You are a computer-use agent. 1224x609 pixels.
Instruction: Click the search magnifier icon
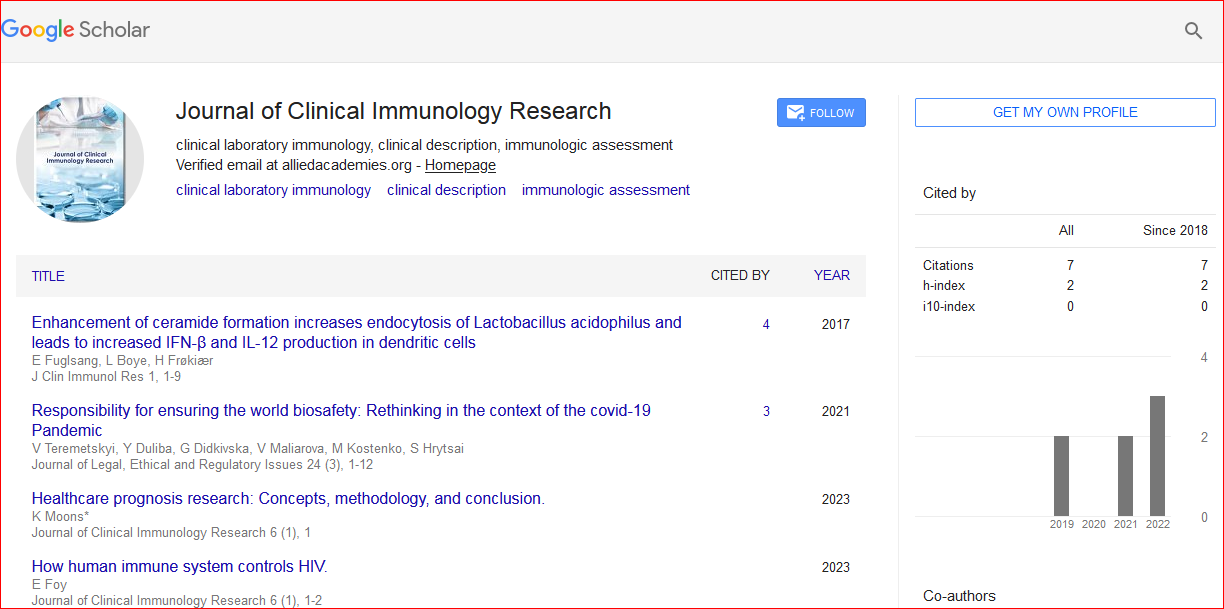[1193, 31]
